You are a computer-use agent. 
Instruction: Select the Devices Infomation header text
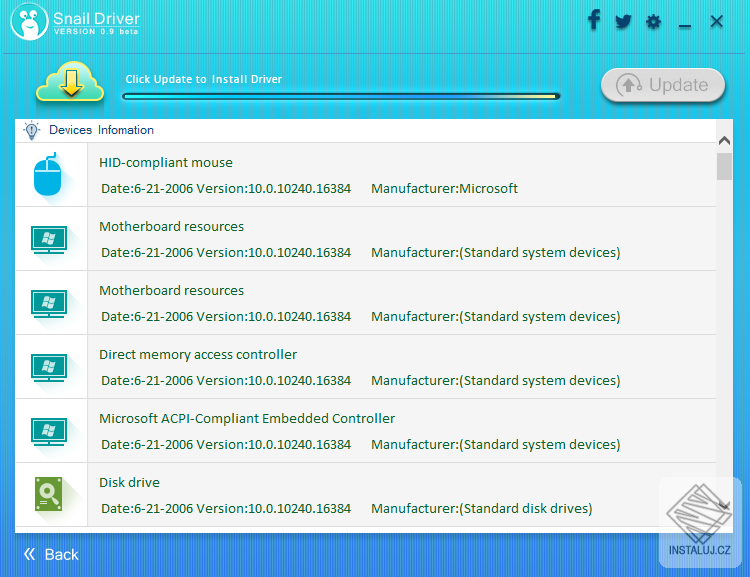point(101,130)
